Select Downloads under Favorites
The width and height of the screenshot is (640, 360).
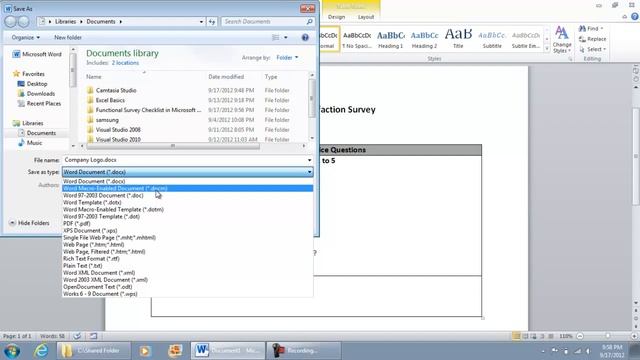tap(36, 93)
